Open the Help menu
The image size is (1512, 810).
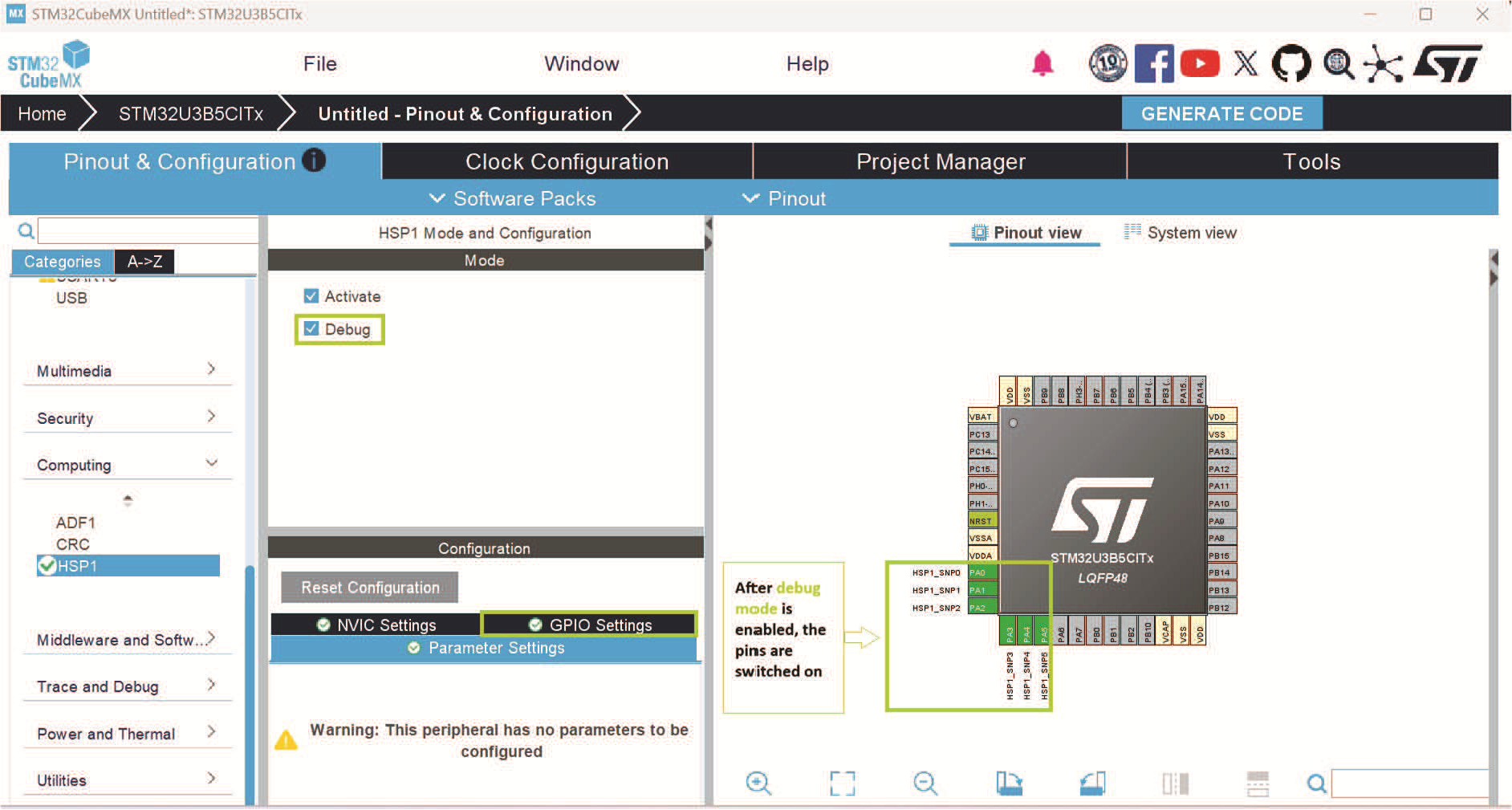807,63
